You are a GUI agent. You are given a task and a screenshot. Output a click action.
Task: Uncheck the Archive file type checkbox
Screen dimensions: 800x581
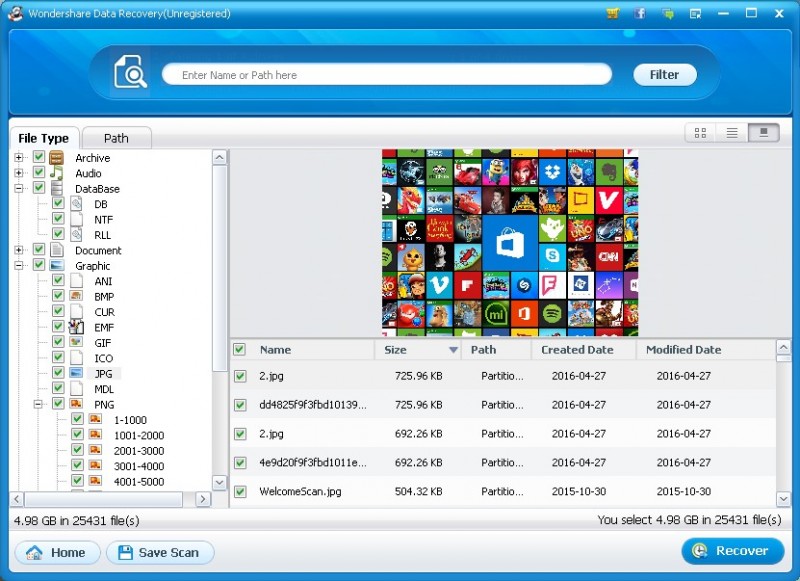pyautogui.click(x=39, y=158)
